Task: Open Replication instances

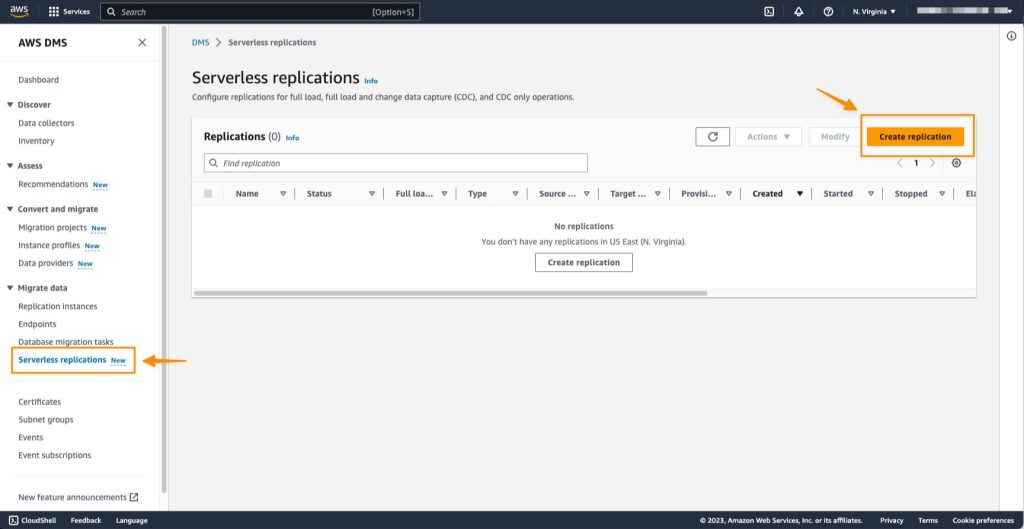Action: [x=57, y=306]
